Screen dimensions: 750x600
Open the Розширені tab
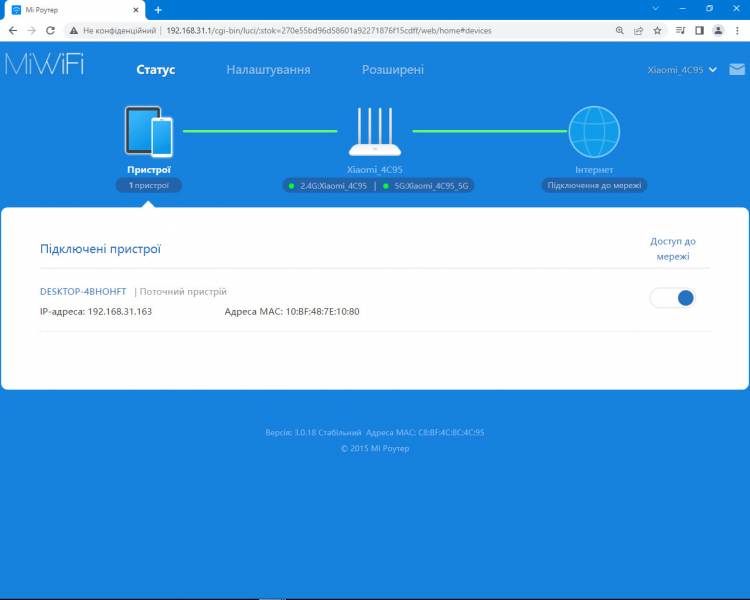(x=393, y=70)
